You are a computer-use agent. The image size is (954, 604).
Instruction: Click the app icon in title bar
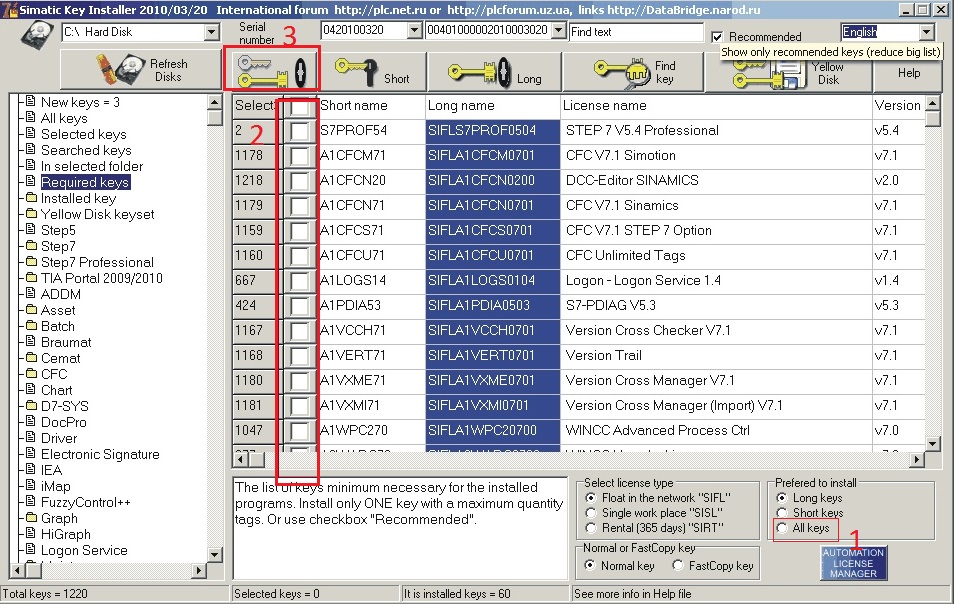[x=9, y=10]
